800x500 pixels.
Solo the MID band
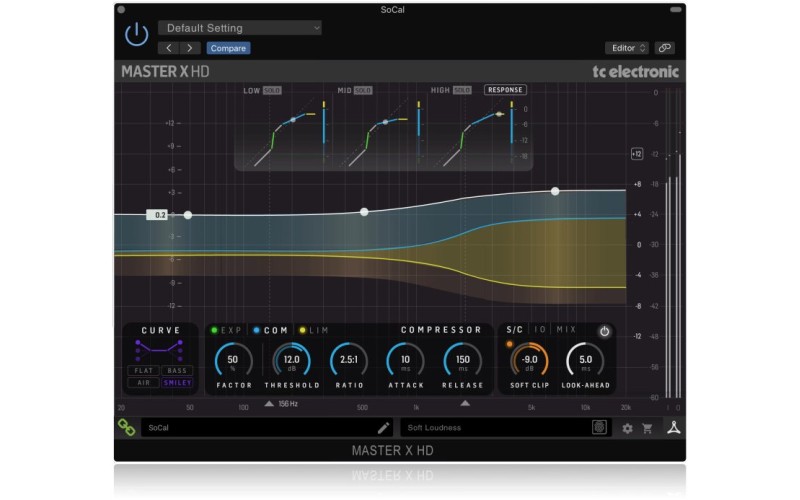click(363, 90)
